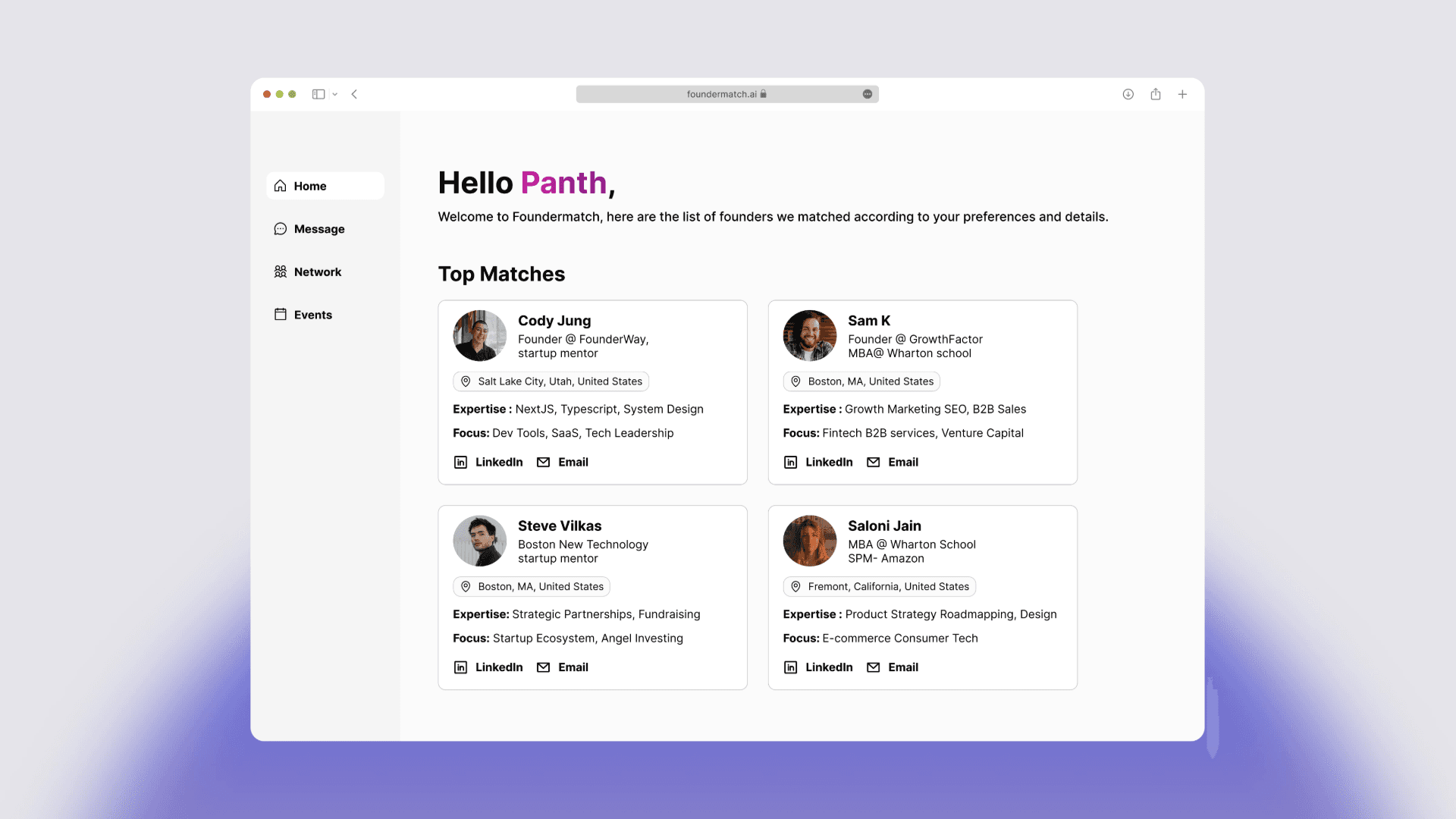Toggle the browser sidebar panel
Image resolution: width=1456 pixels, height=819 pixels.
coord(318,94)
